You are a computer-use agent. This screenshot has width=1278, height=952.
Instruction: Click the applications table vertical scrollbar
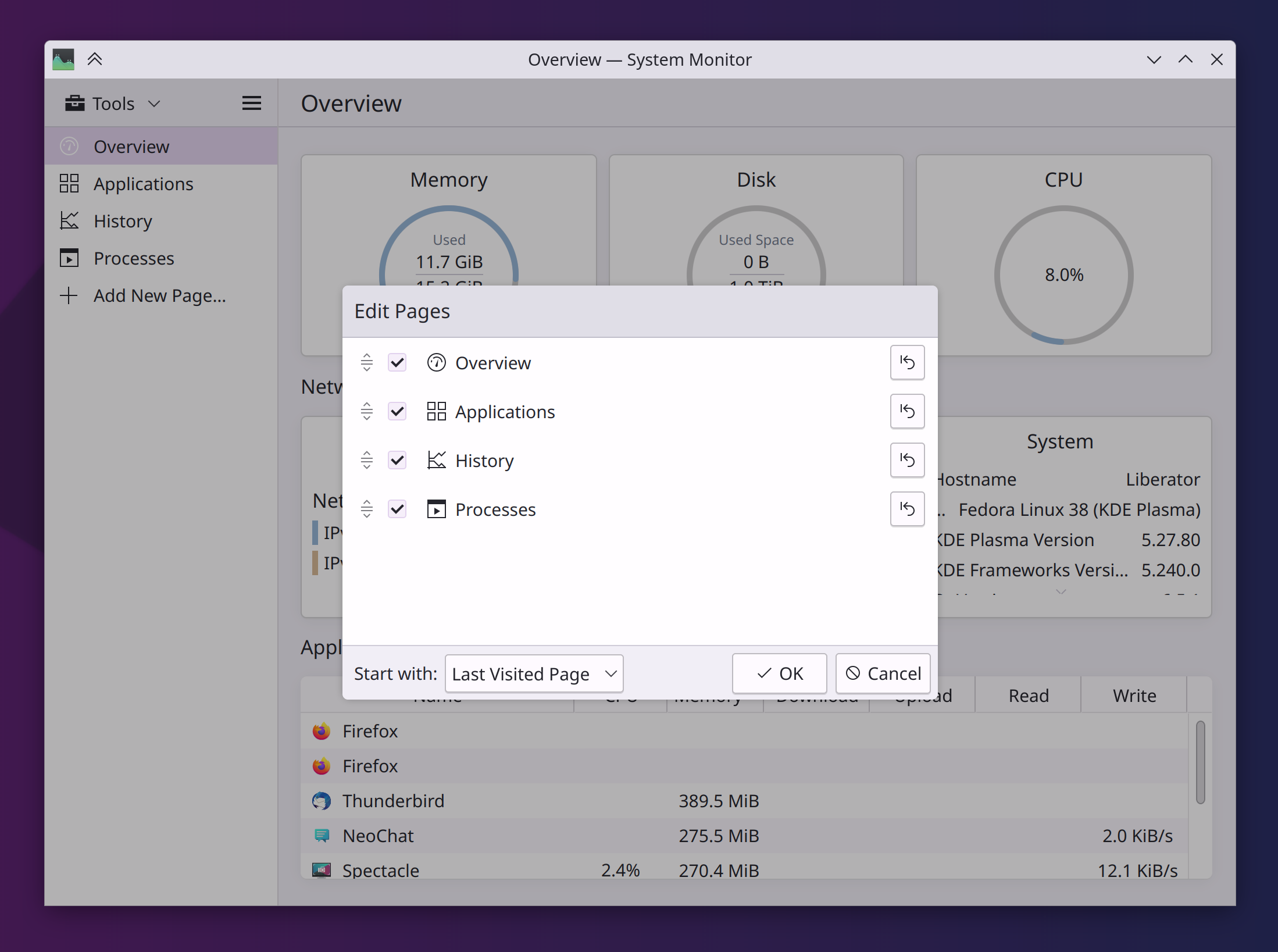pyautogui.click(x=1200, y=762)
